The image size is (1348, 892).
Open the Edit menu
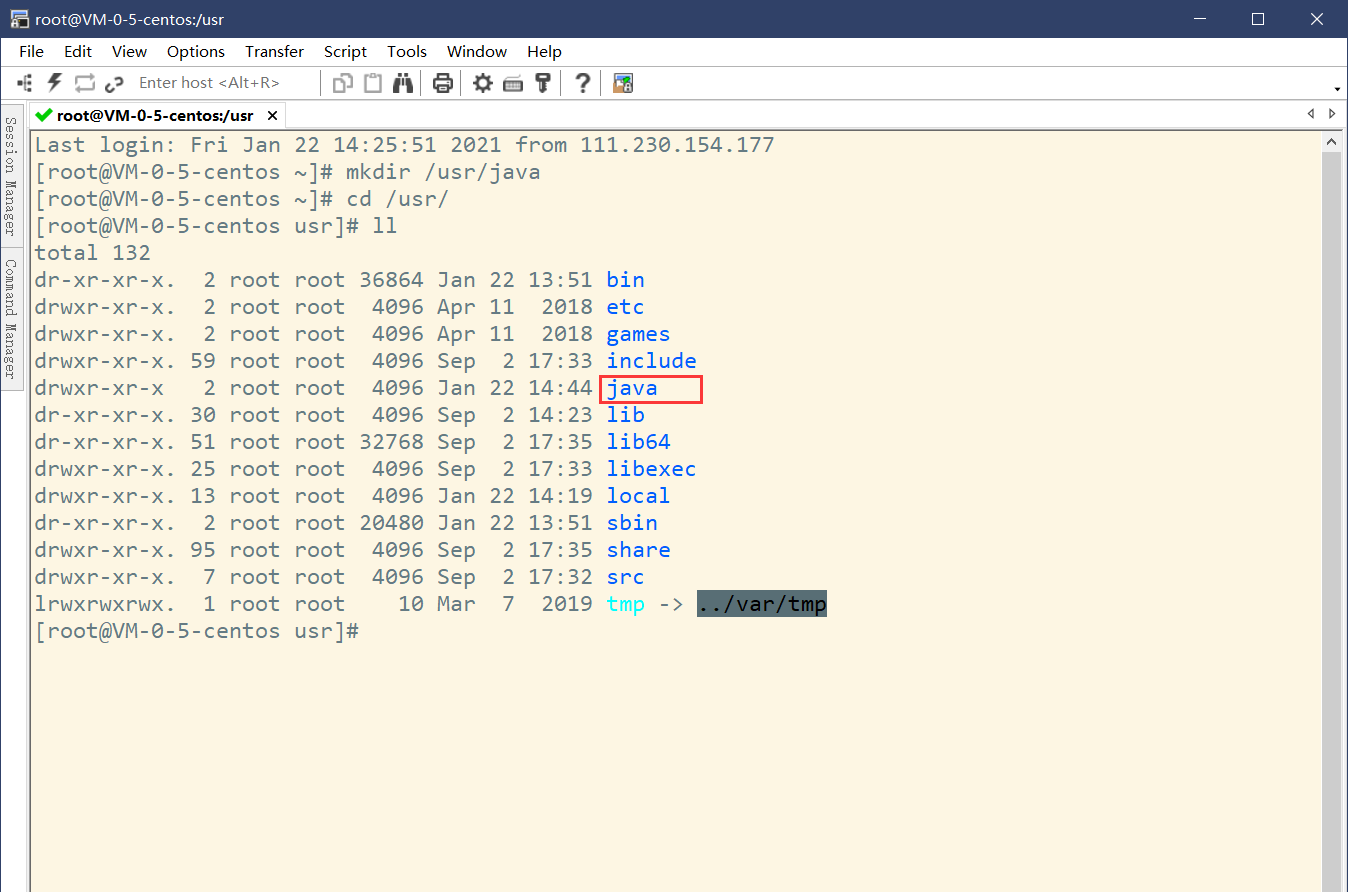78,51
